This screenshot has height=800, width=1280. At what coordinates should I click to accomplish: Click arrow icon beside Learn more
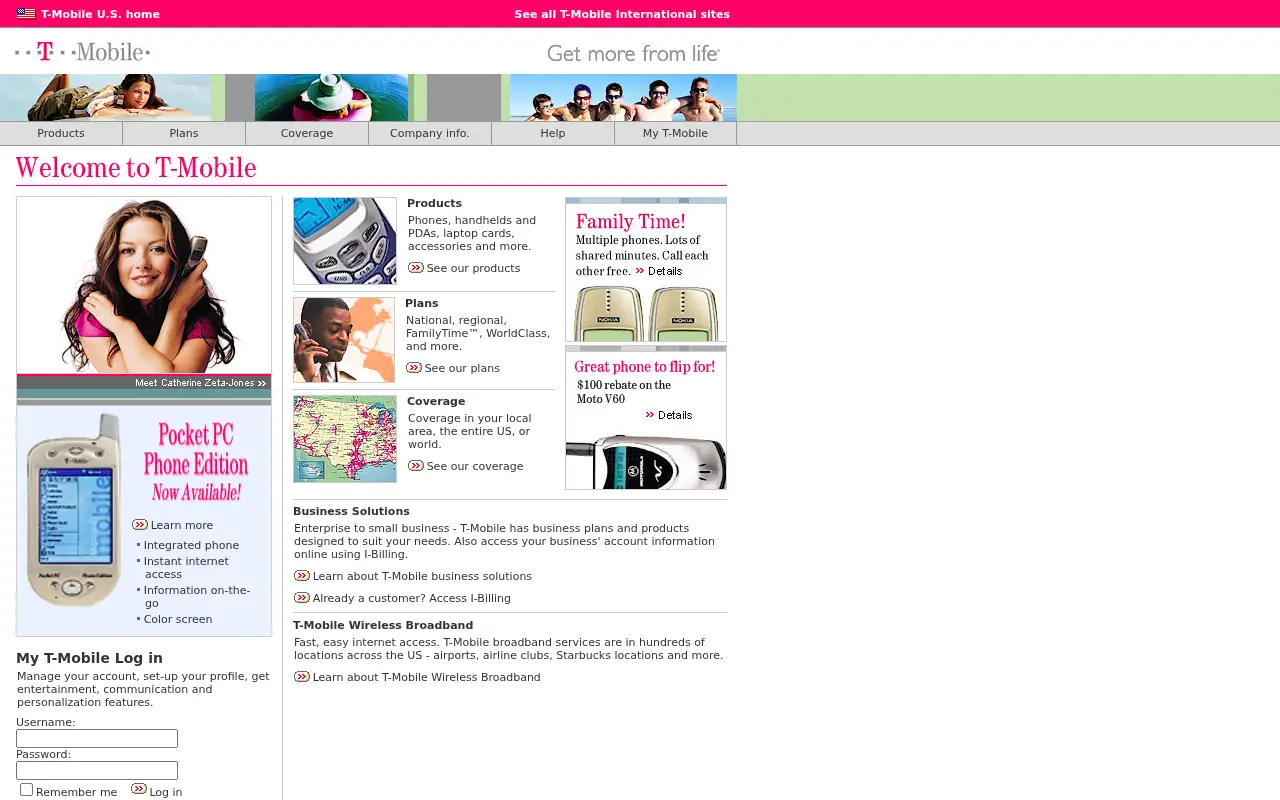click(140, 525)
